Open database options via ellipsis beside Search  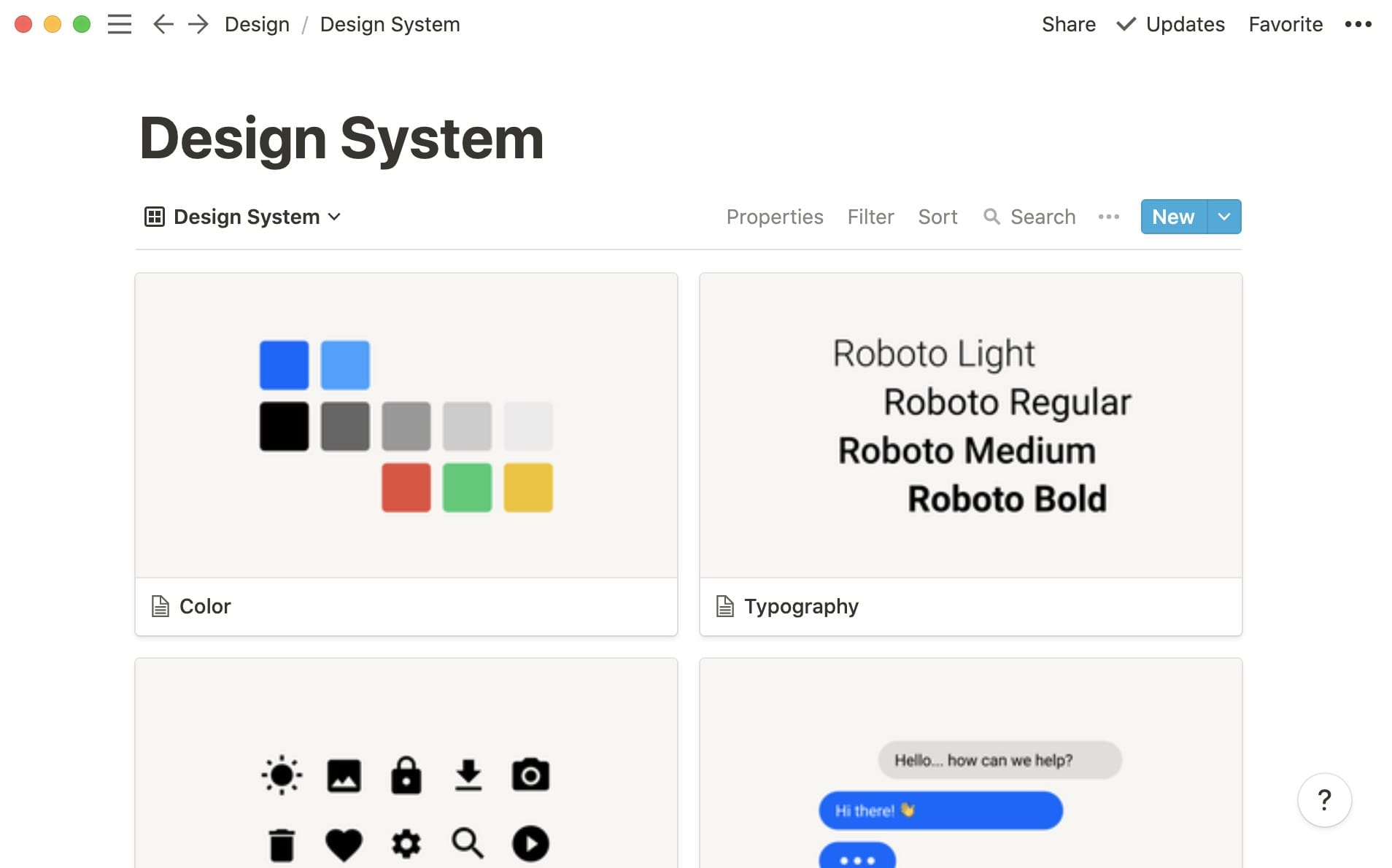tap(1108, 217)
